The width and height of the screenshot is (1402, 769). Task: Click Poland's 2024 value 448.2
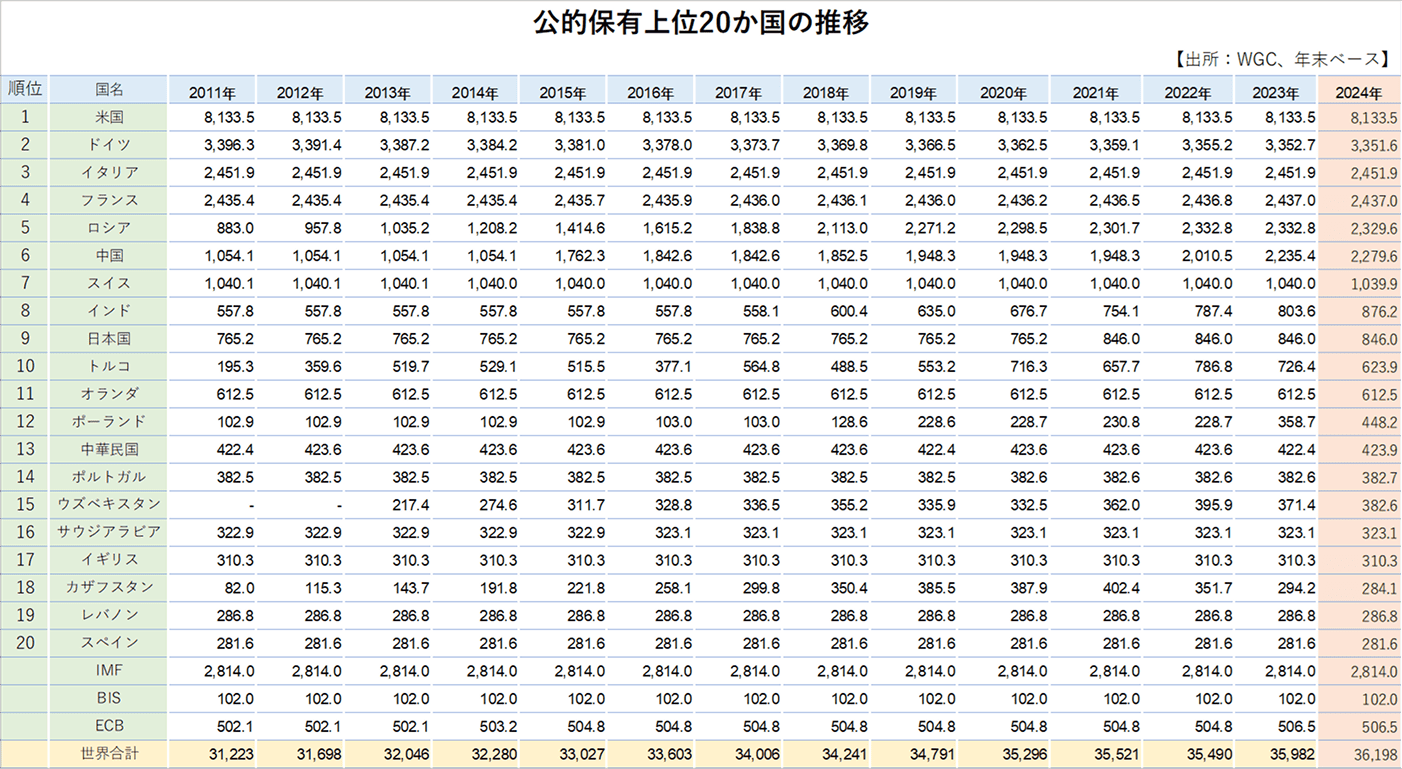tap(1378, 422)
